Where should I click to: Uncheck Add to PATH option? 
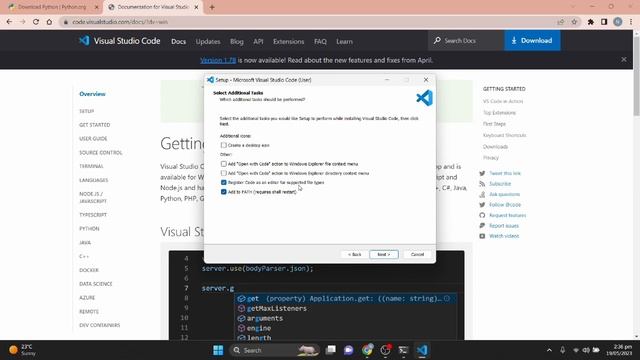coord(224,192)
